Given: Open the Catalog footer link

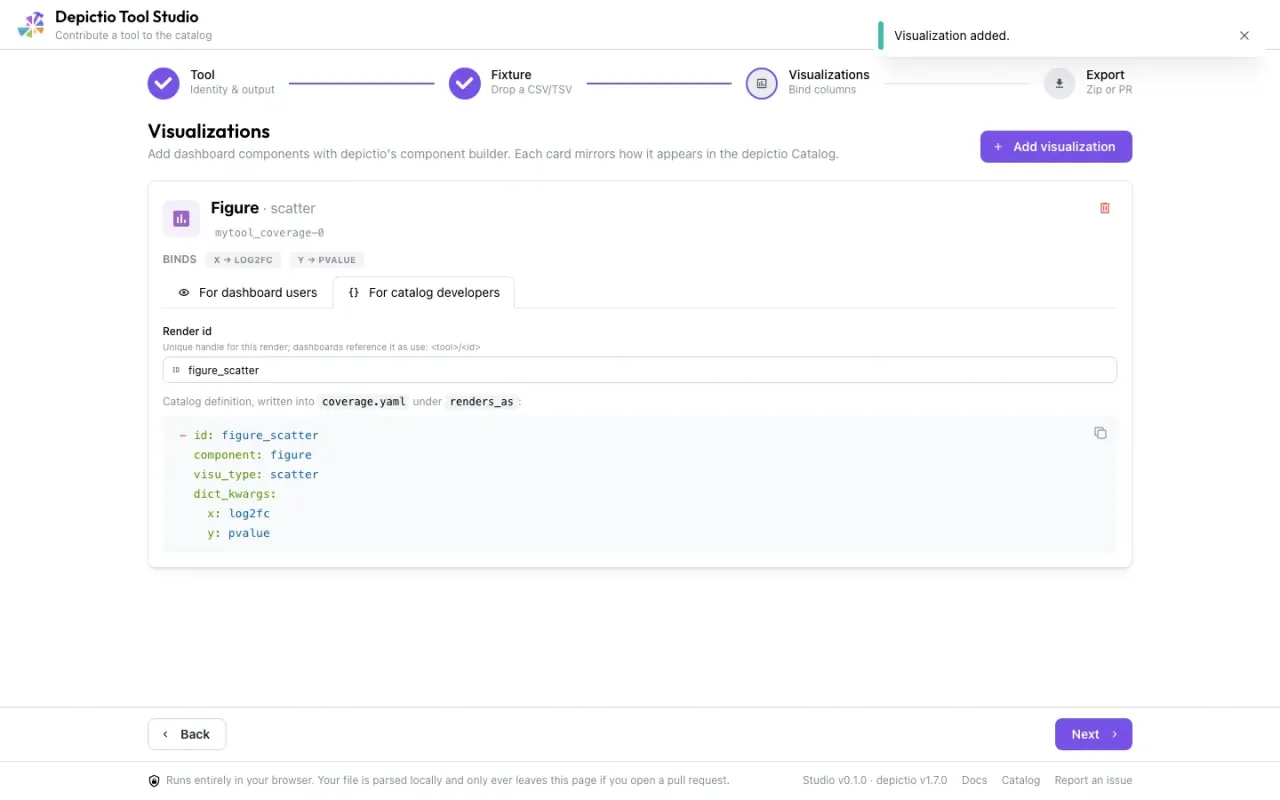Looking at the screenshot, I should coord(1021,780).
